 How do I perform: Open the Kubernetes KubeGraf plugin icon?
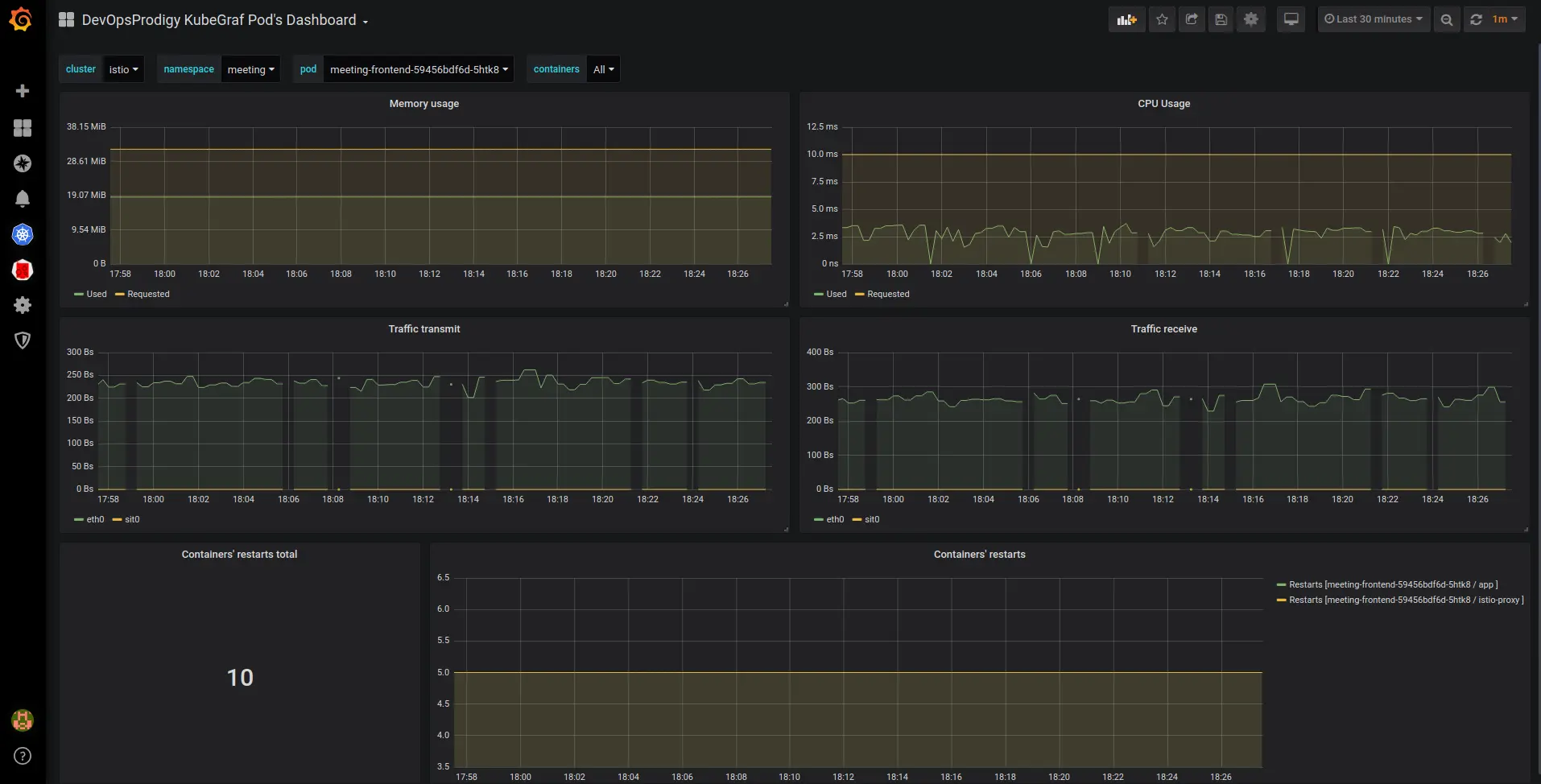point(23,234)
